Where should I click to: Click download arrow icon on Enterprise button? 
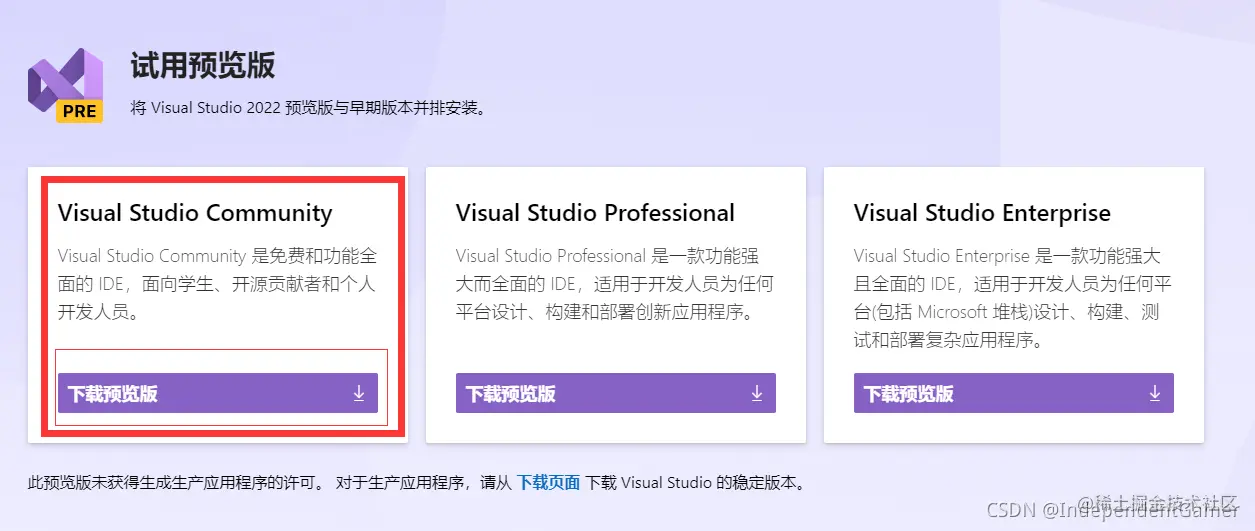point(1155,393)
